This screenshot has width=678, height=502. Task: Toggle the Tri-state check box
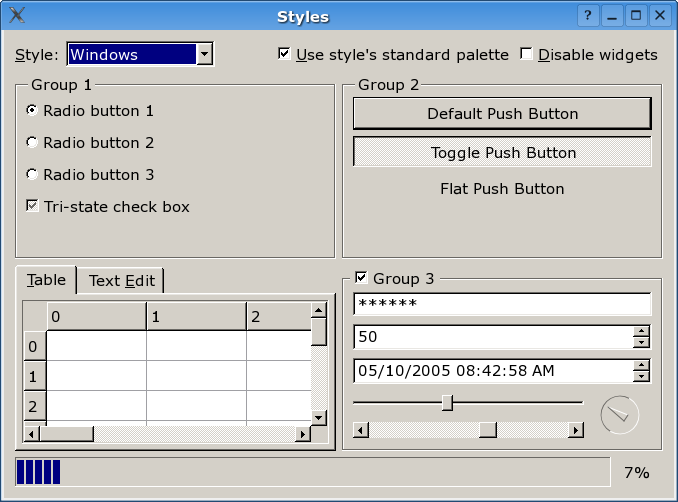[x=33, y=207]
